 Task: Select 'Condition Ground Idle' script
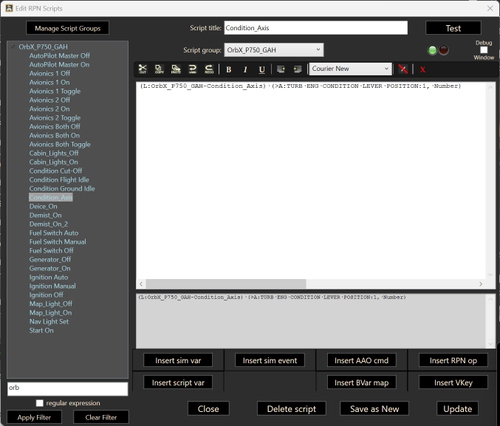pyautogui.click(x=62, y=189)
